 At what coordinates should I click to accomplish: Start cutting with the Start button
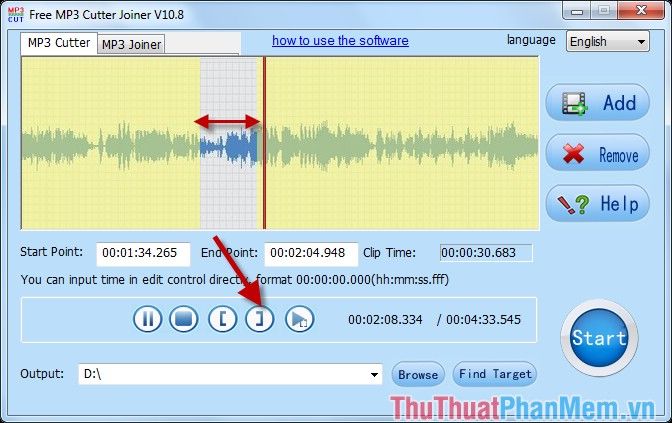[599, 338]
